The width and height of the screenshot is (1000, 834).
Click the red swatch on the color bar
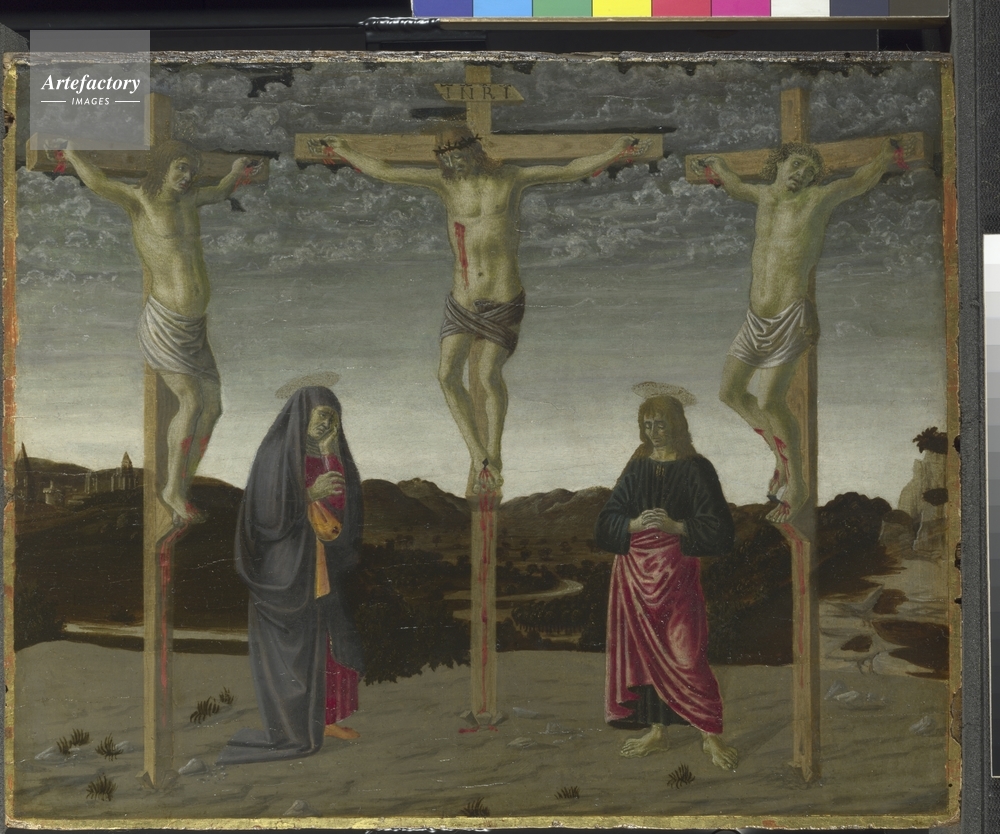pos(680,8)
